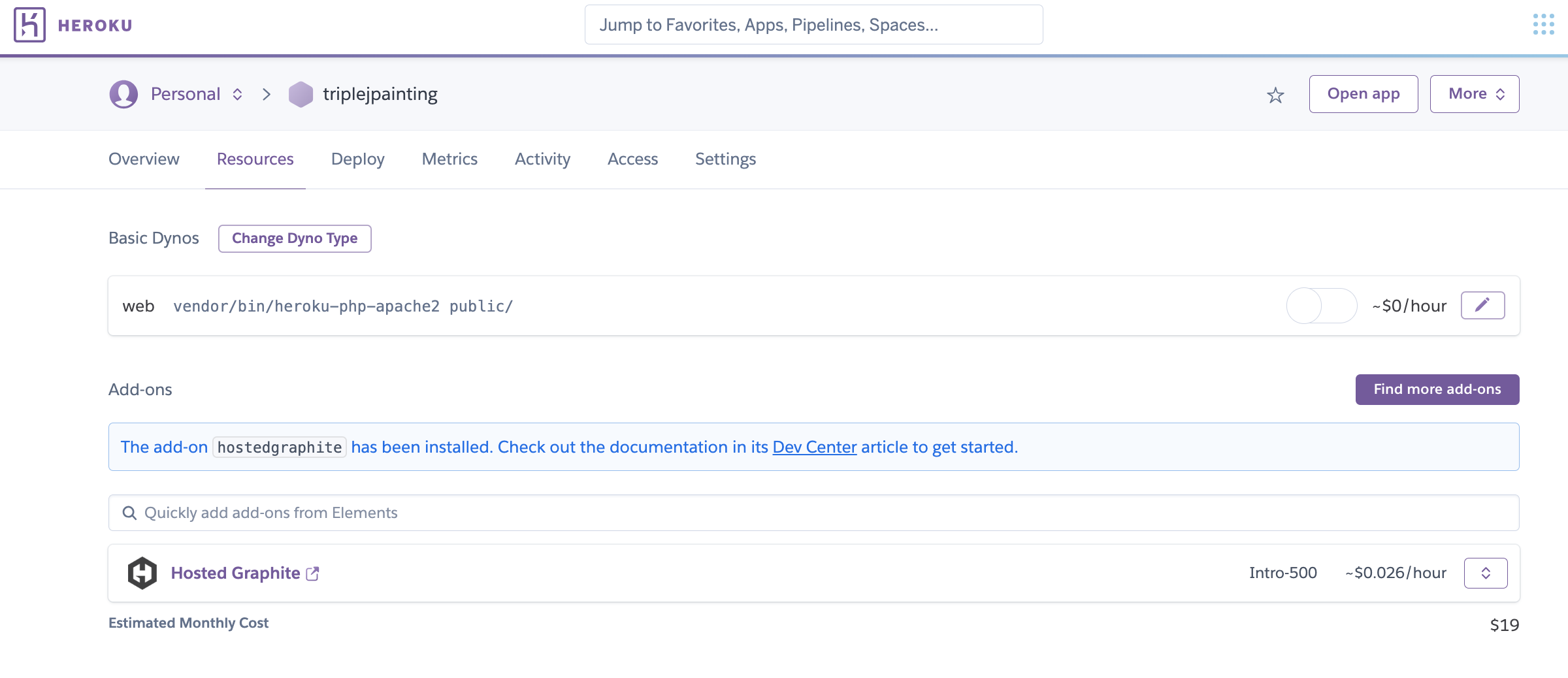Click Find more add-ons button
Screen dimensions: 1568x678
[1437, 389]
